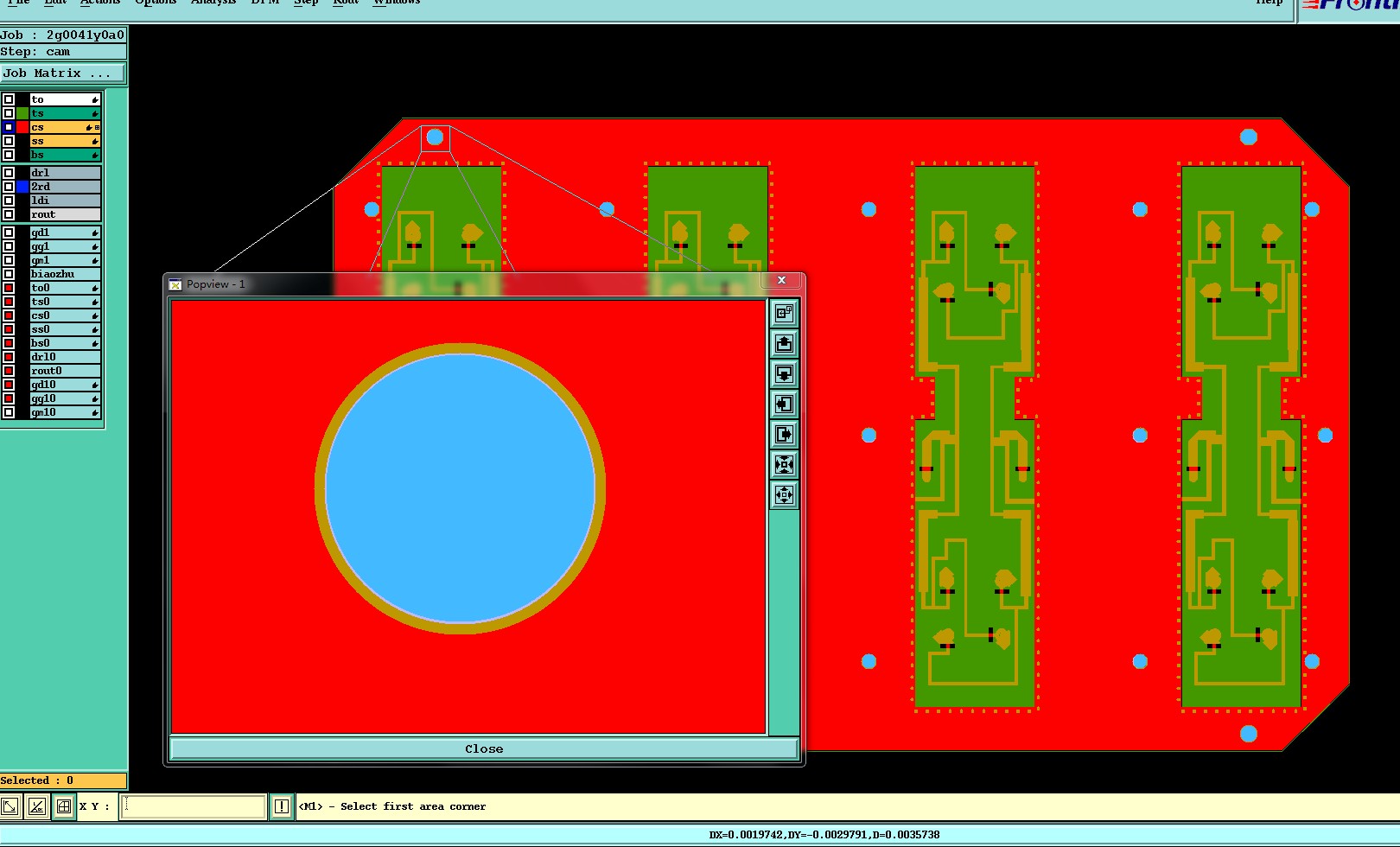This screenshot has width=1400, height=847.
Task: Click the 'Selected : 0' status field
Action: [63, 780]
